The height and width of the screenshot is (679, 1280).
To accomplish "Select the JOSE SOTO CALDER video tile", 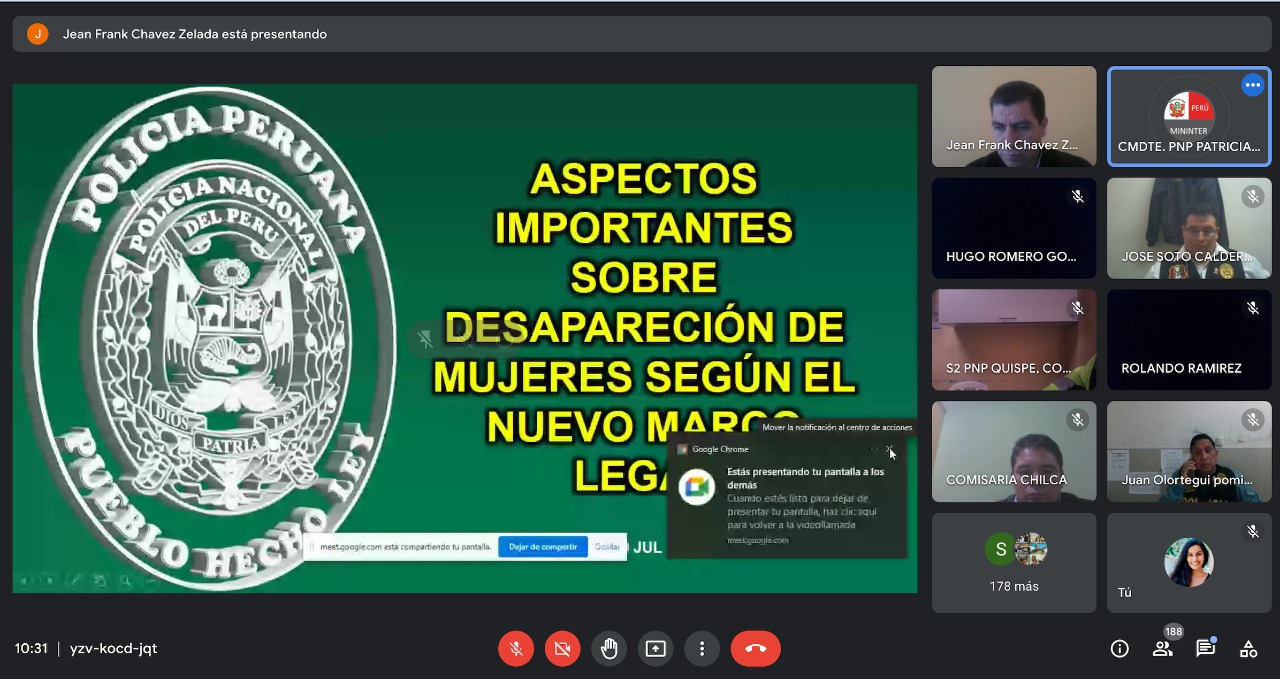I will [1189, 228].
